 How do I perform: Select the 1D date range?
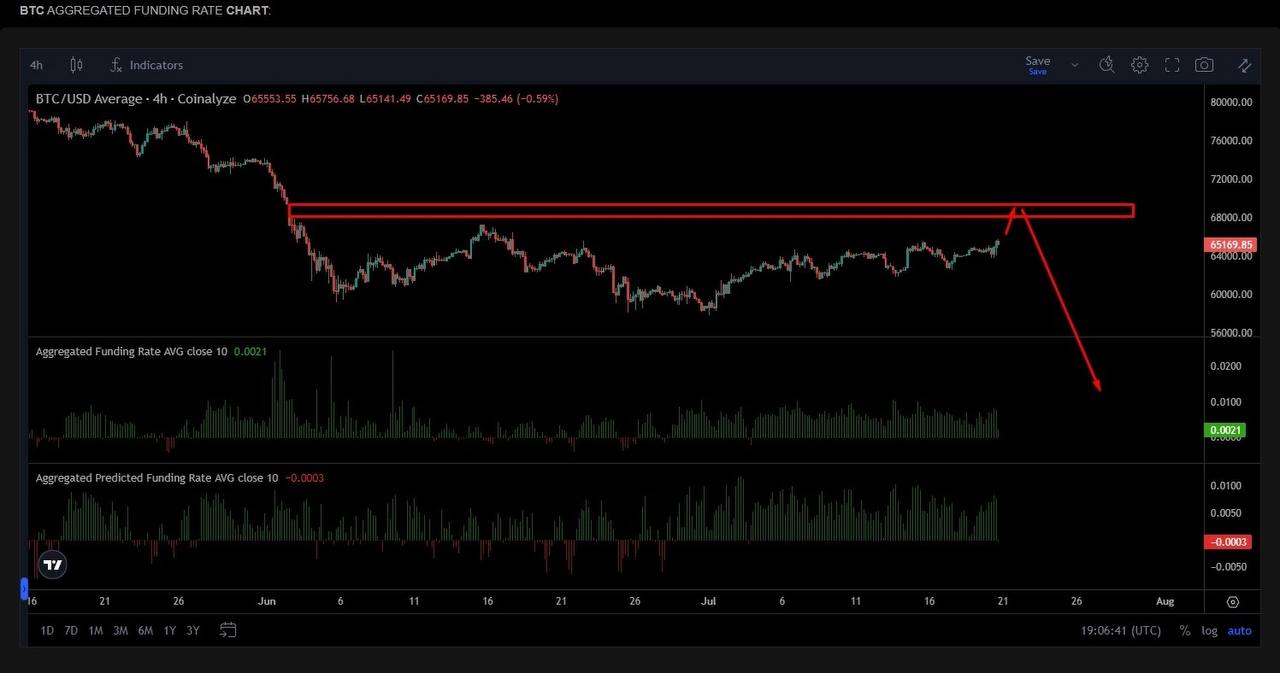[x=47, y=631]
